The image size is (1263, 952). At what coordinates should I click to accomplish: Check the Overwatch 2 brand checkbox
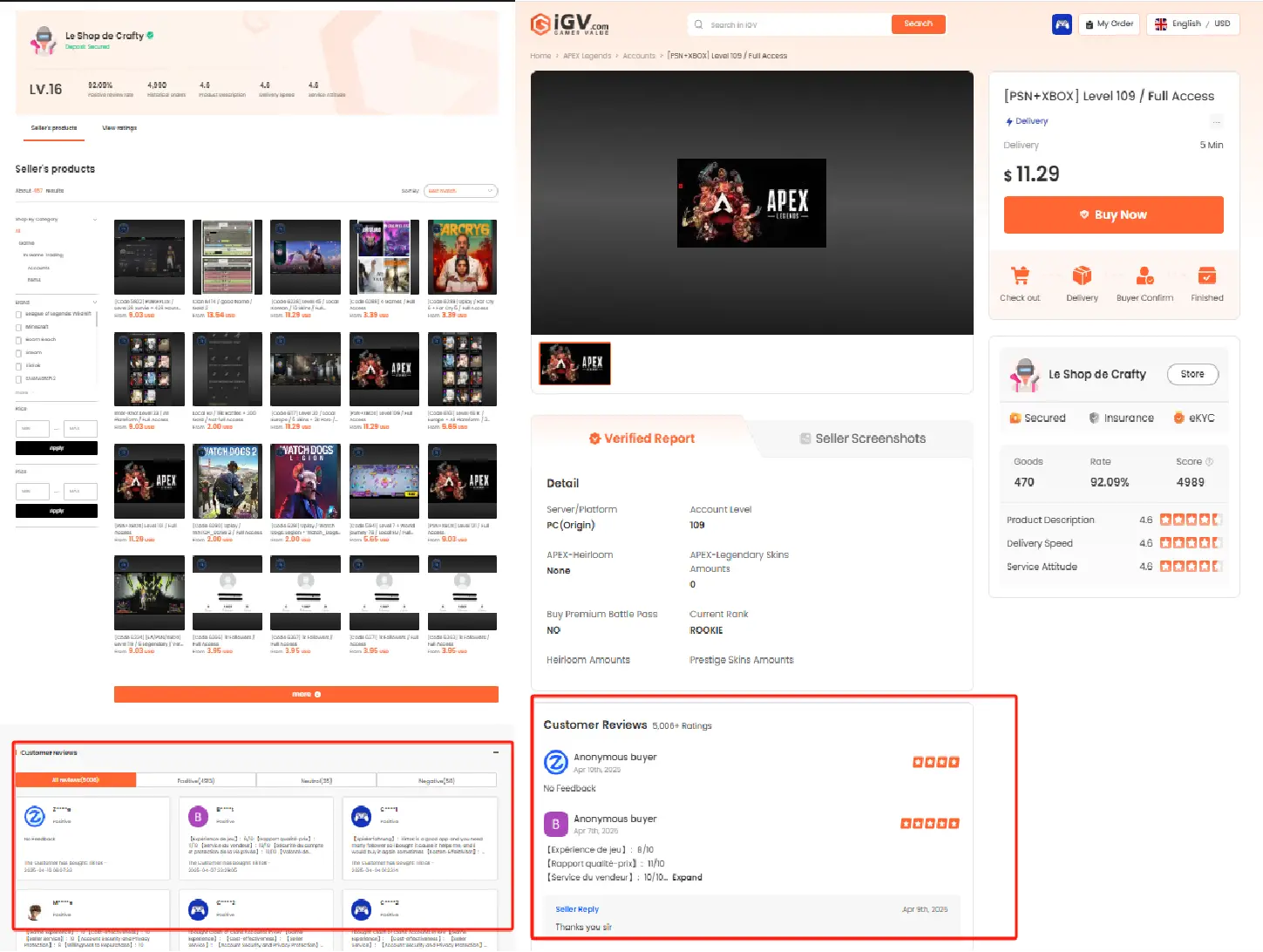(x=18, y=380)
